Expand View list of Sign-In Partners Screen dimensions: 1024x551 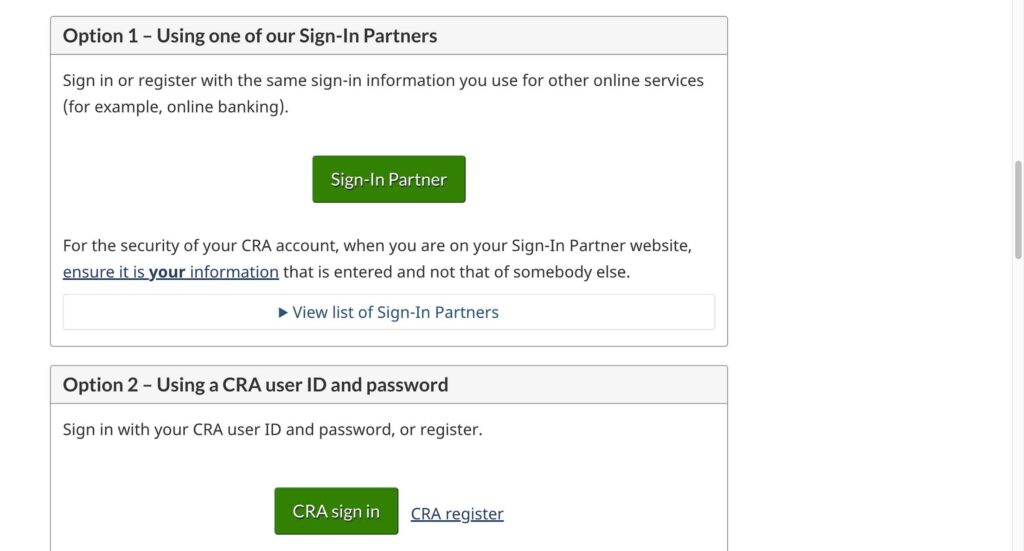[x=395, y=312]
